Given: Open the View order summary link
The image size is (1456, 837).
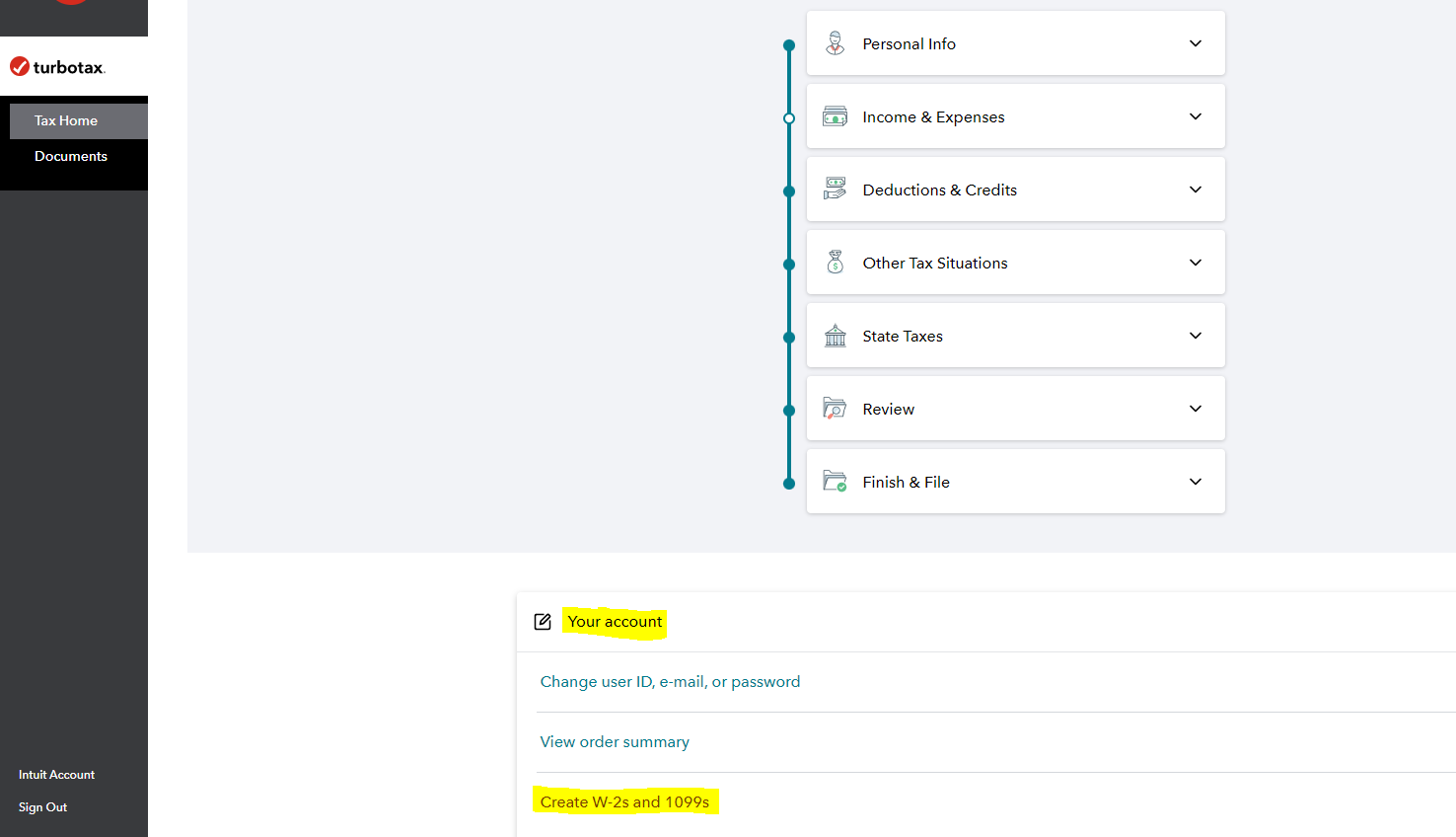Looking at the screenshot, I should coord(615,742).
